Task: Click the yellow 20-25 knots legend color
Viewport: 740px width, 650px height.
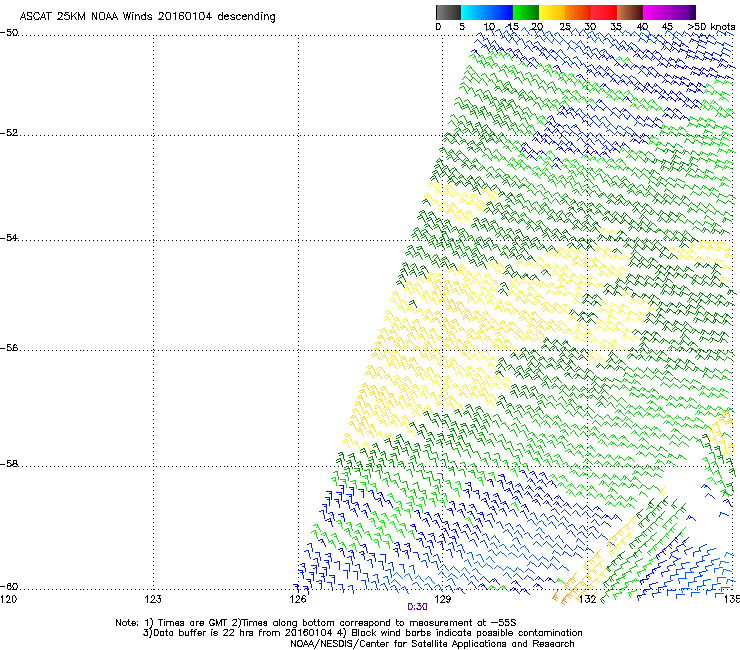Action: (x=552, y=12)
